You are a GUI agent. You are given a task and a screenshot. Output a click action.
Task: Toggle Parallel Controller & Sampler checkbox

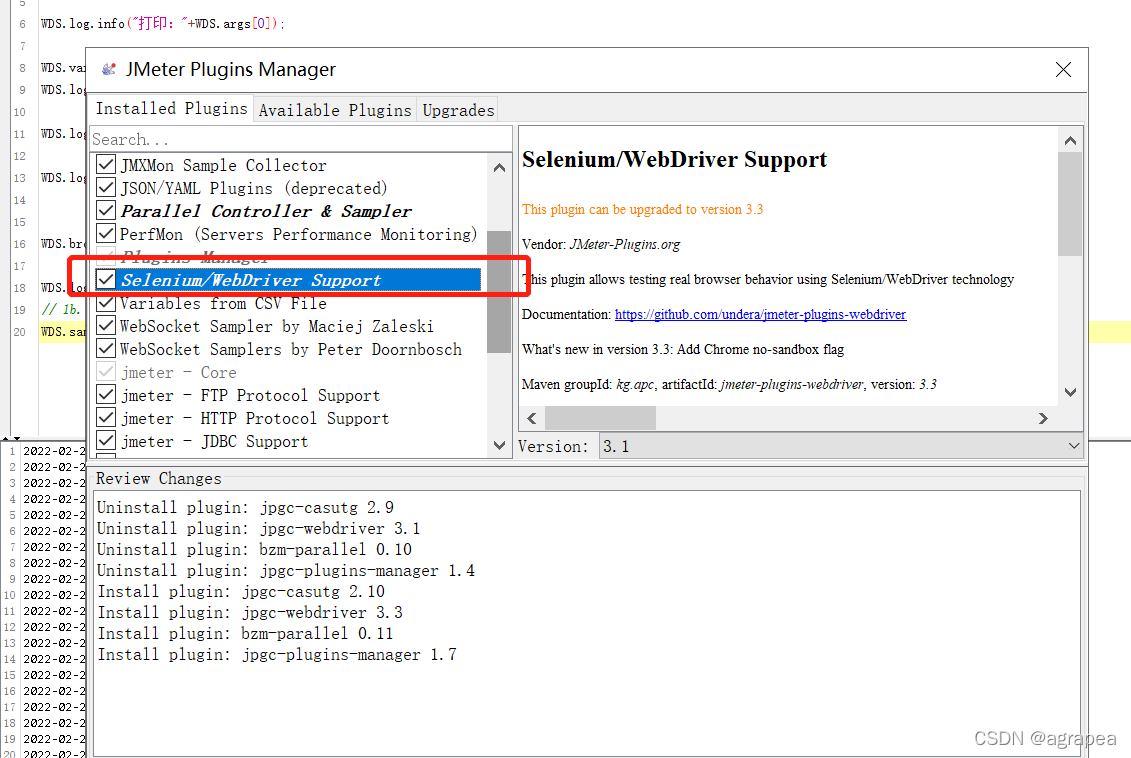pos(106,211)
